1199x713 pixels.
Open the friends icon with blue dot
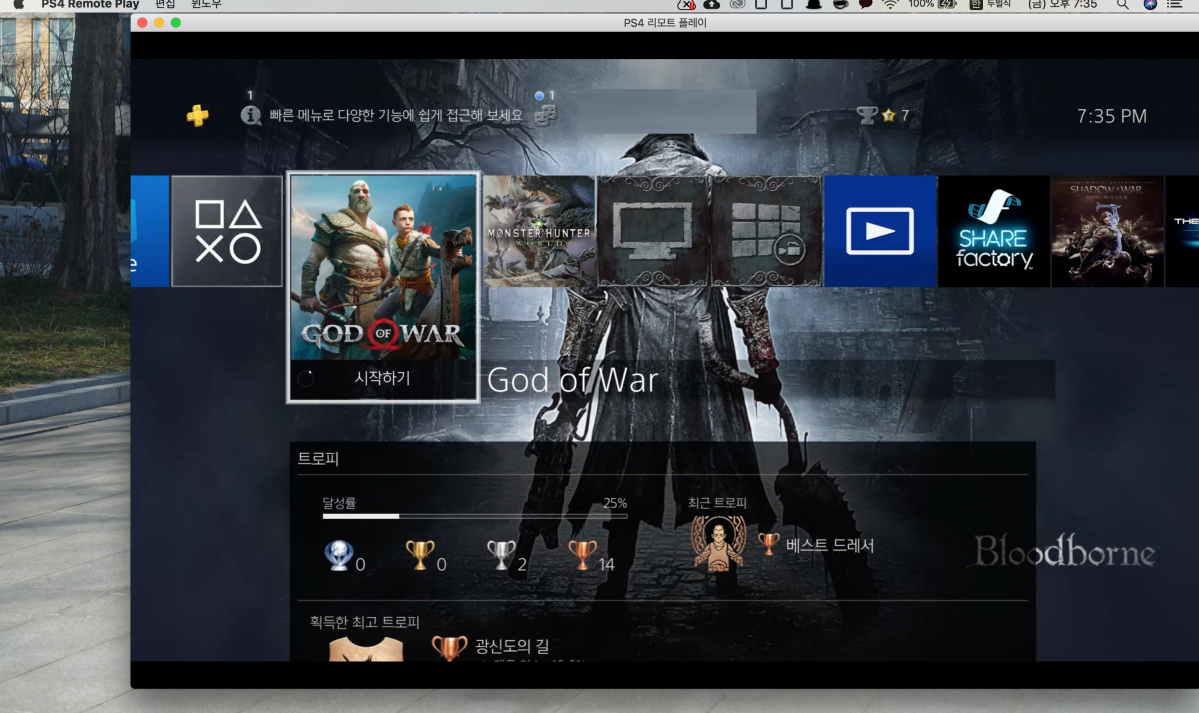point(545,116)
